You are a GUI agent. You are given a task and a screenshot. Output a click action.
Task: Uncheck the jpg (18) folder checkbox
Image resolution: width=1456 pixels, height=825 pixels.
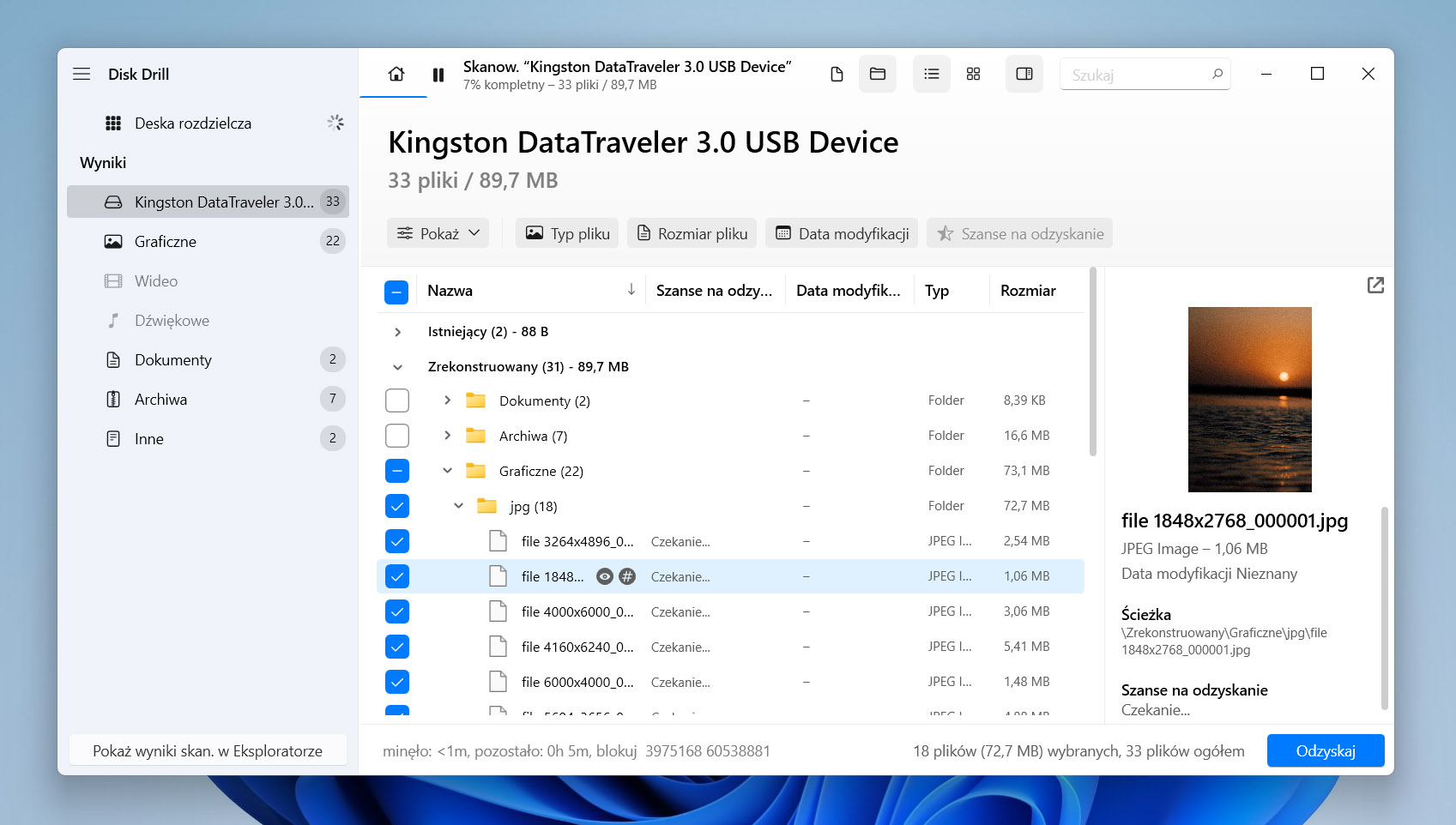pos(397,506)
